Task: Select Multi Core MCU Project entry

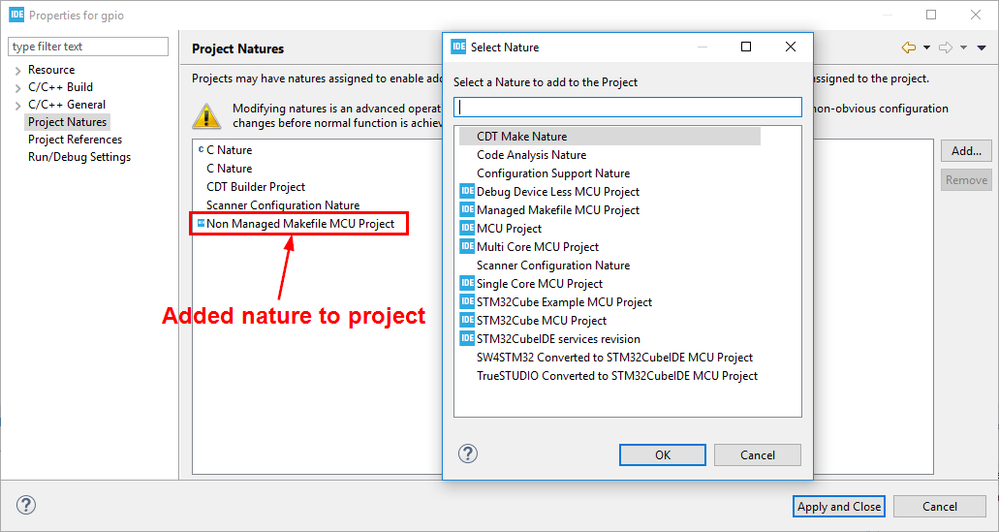Action: (x=538, y=247)
